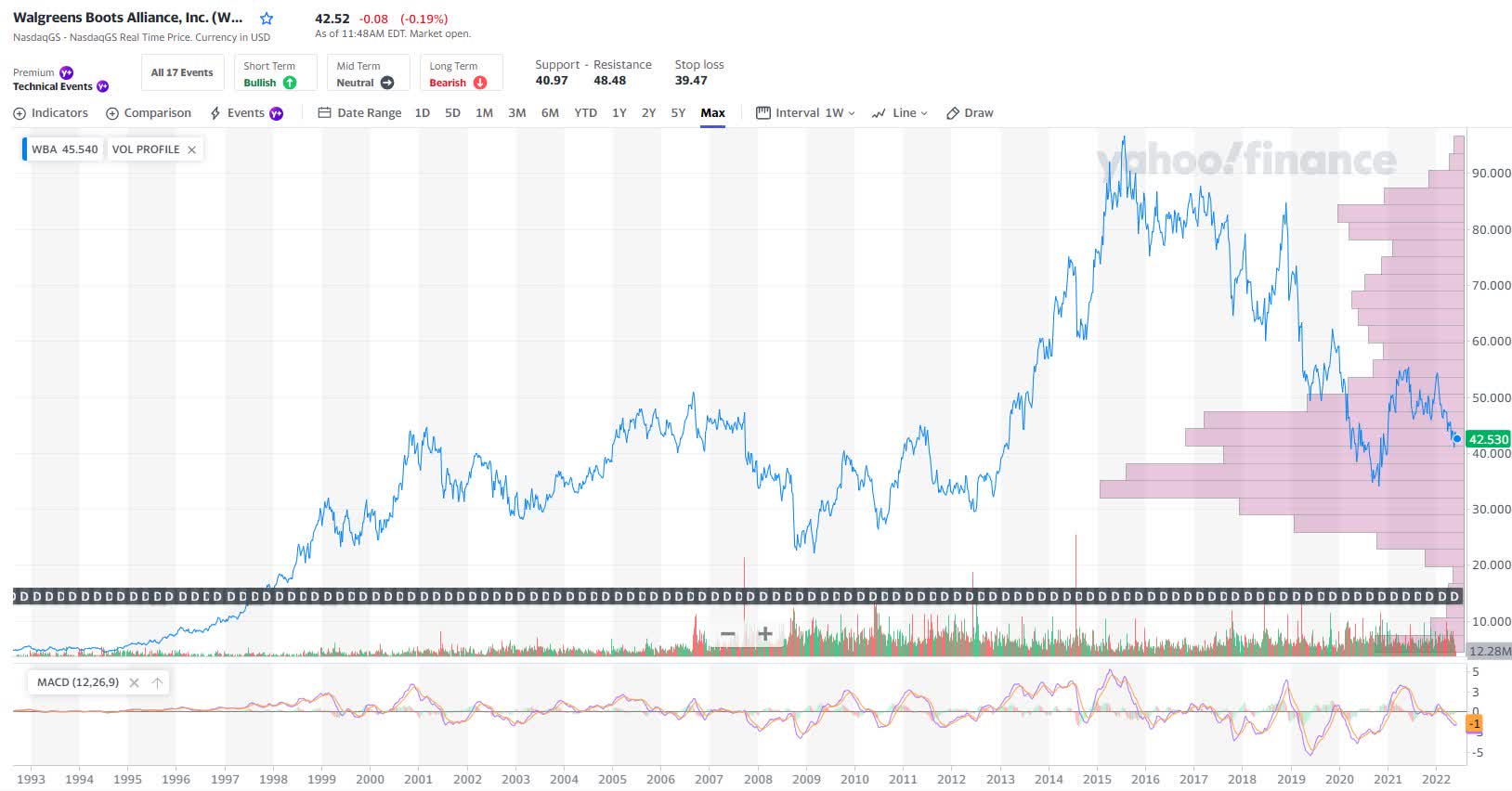Click the VOL PROFILE label text
Image resolution: width=1512 pixels, height=791 pixels.
[x=146, y=149]
